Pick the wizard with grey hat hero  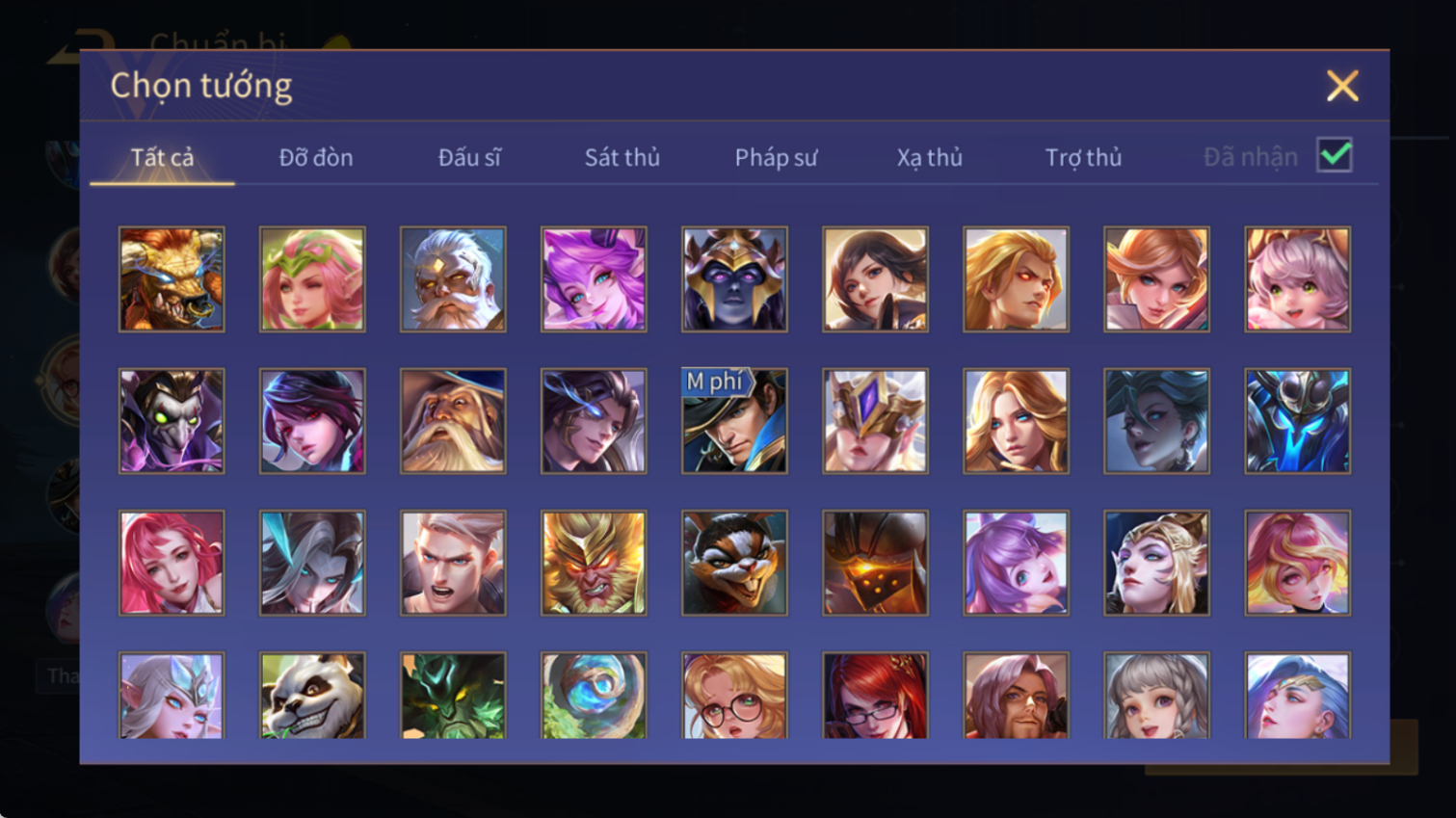(x=453, y=421)
